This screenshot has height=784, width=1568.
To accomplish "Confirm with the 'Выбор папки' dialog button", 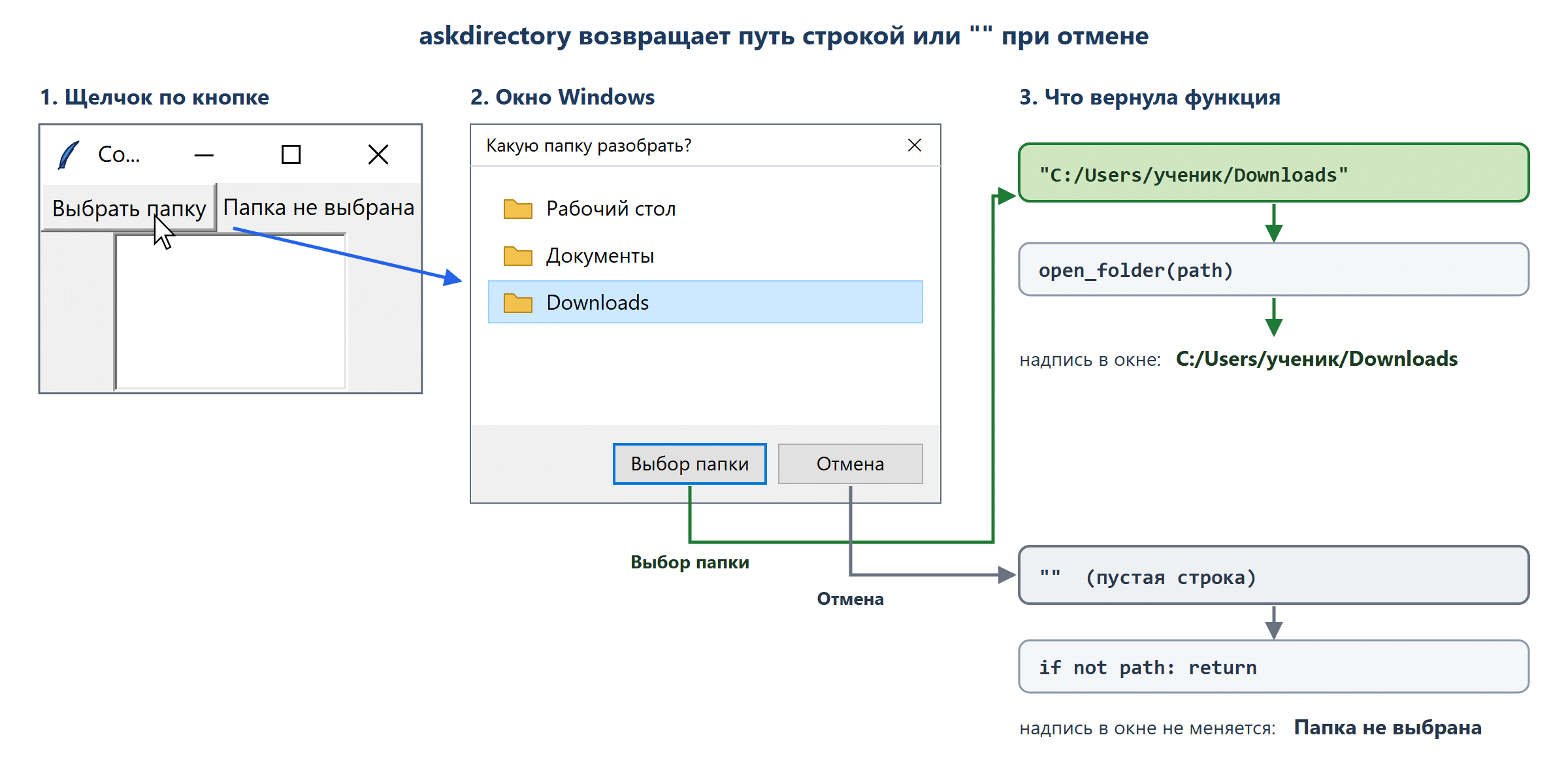I will click(x=690, y=464).
